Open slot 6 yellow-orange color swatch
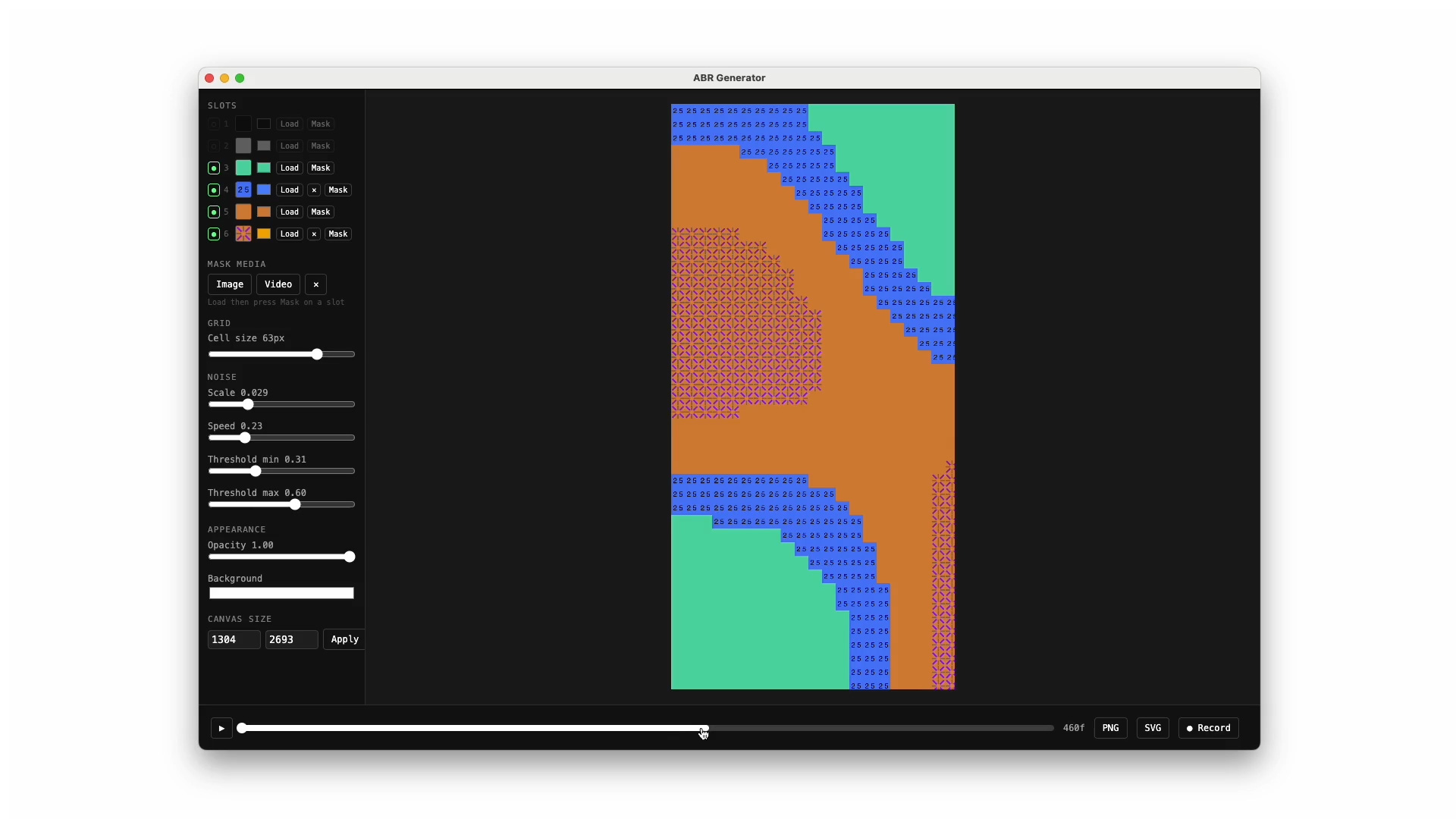 [264, 234]
